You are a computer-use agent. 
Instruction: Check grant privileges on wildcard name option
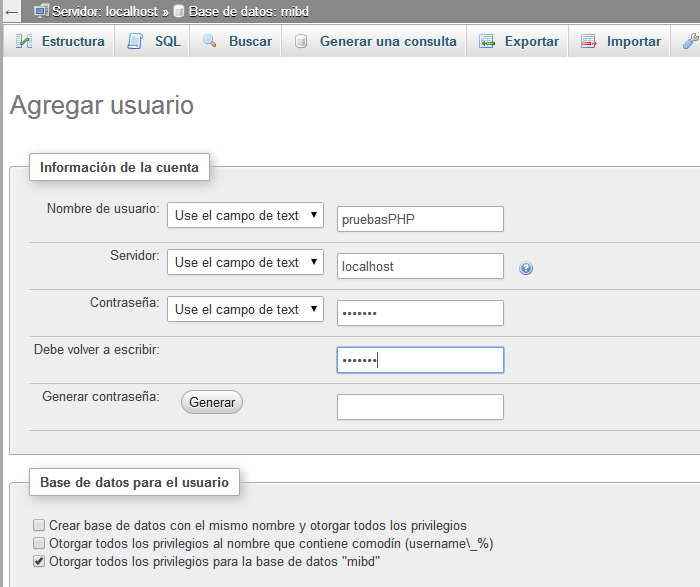39,543
